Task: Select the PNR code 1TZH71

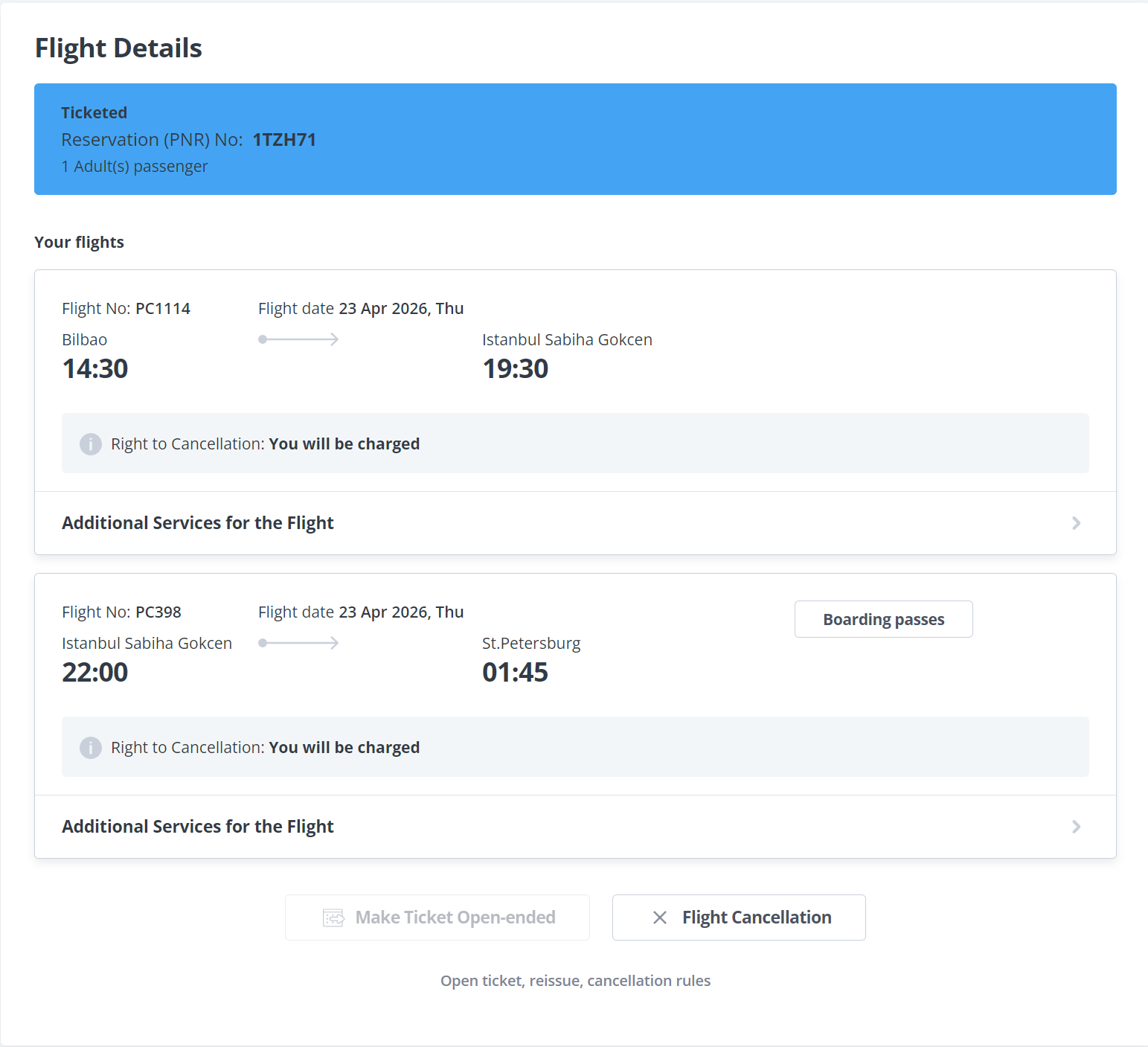Action: [x=284, y=140]
